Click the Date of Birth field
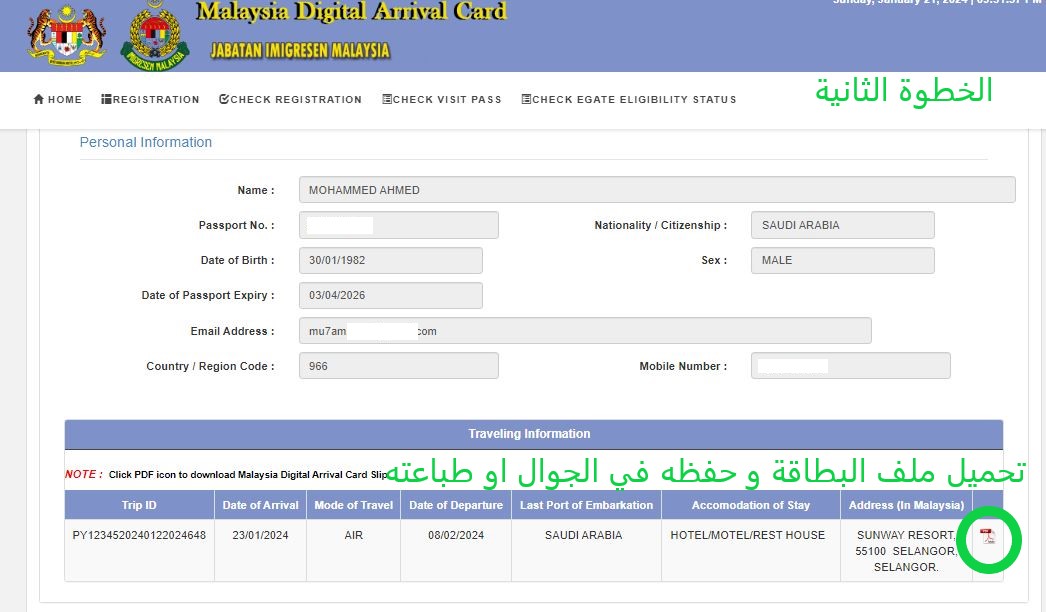Screen dimensions: 1046x612 tap(390, 260)
